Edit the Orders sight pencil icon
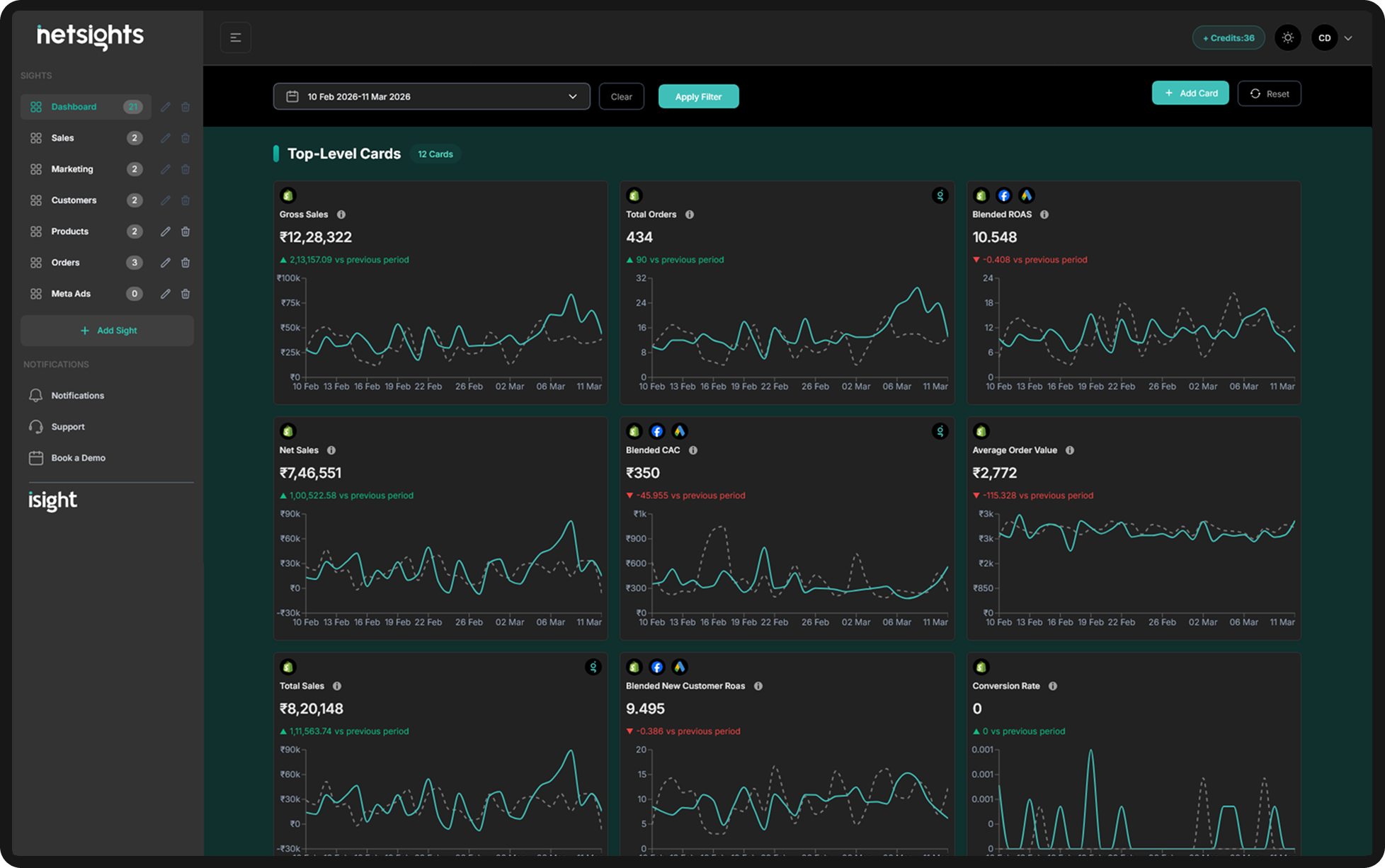The image size is (1385, 868). click(x=165, y=263)
